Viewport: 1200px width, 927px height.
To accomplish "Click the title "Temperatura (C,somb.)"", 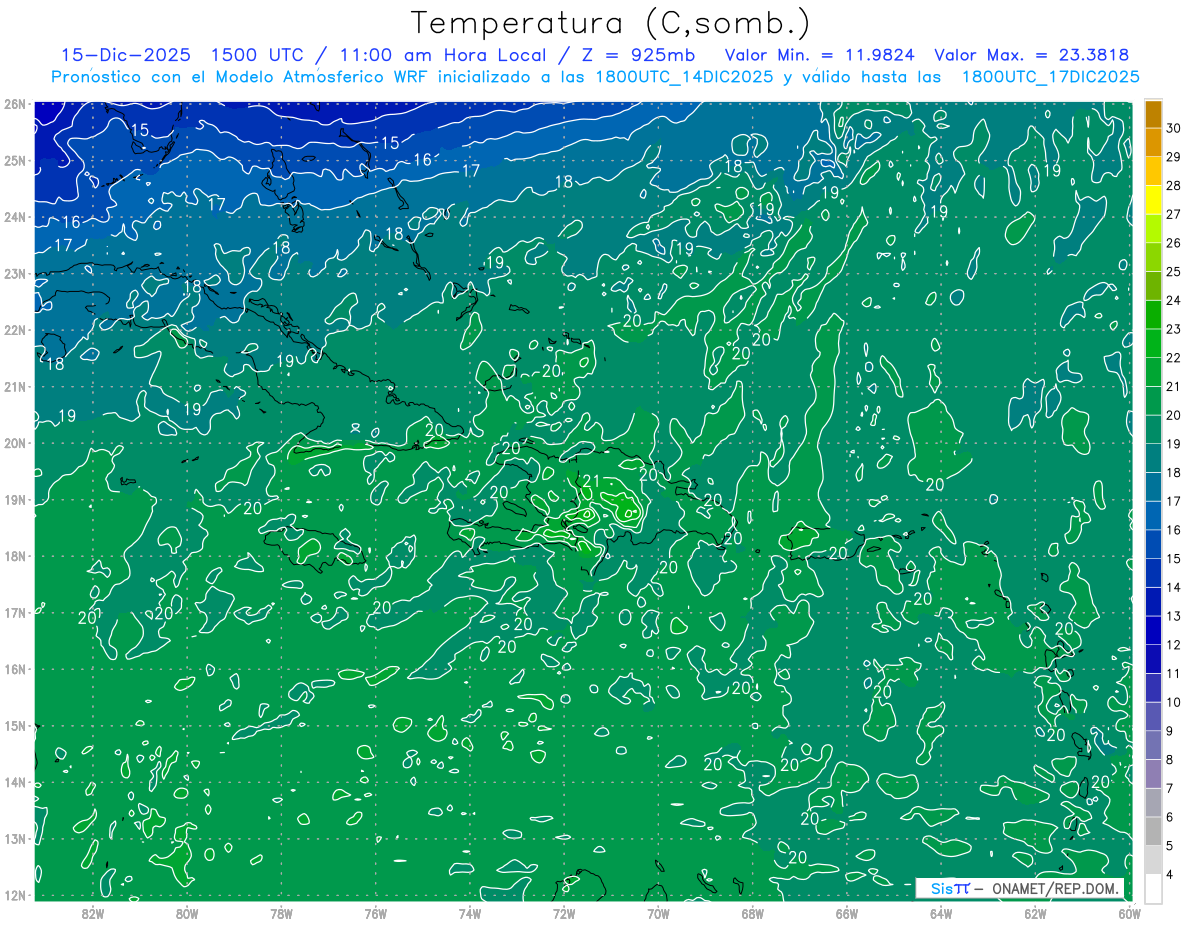I will click(611, 23).
